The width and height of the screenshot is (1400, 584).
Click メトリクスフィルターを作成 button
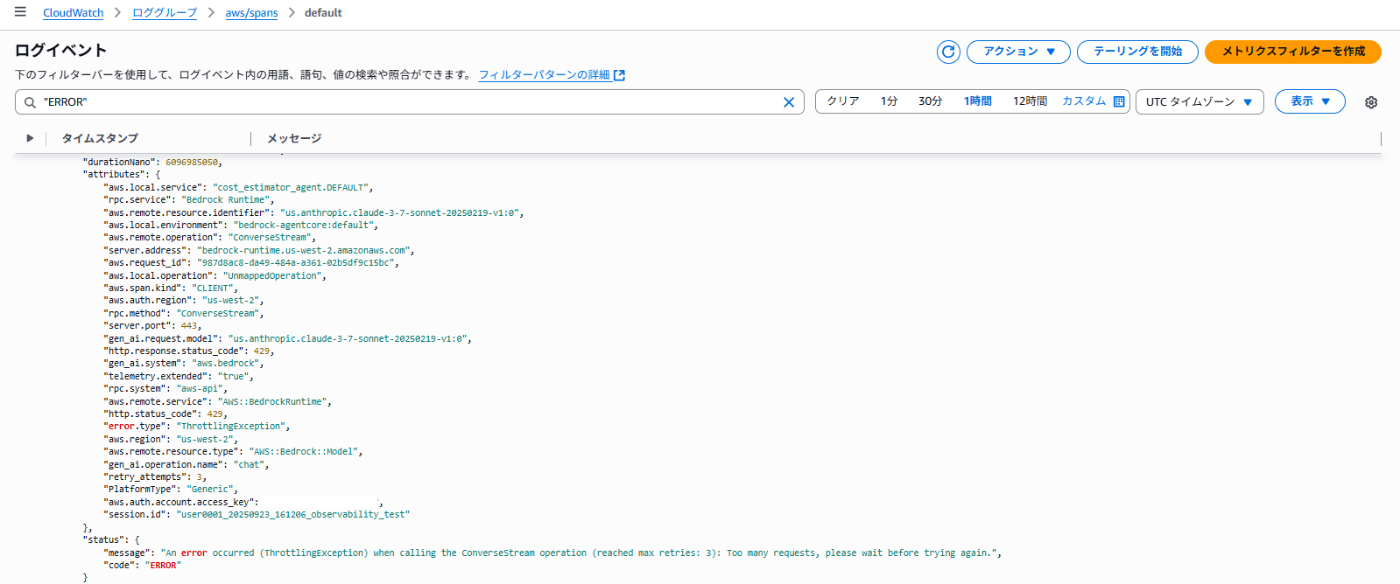pos(1293,52)
